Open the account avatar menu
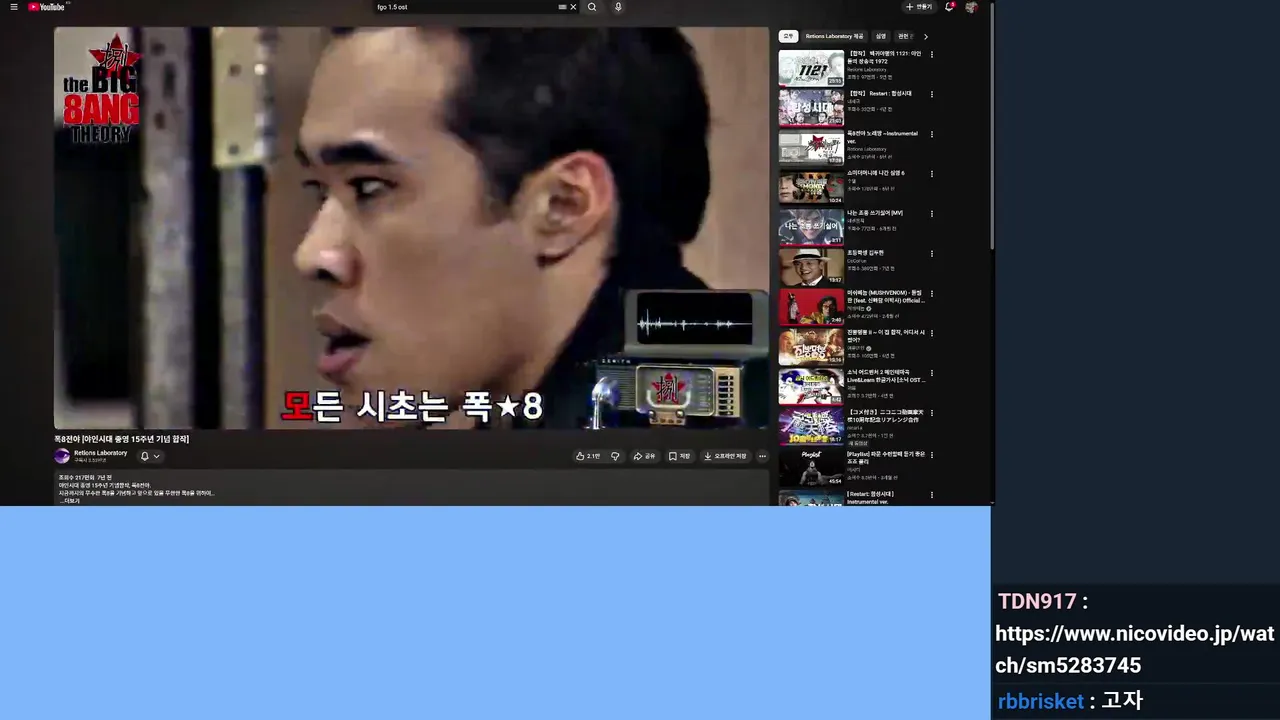The width and height of the screenshot is (1280, 720). (971, 7)
